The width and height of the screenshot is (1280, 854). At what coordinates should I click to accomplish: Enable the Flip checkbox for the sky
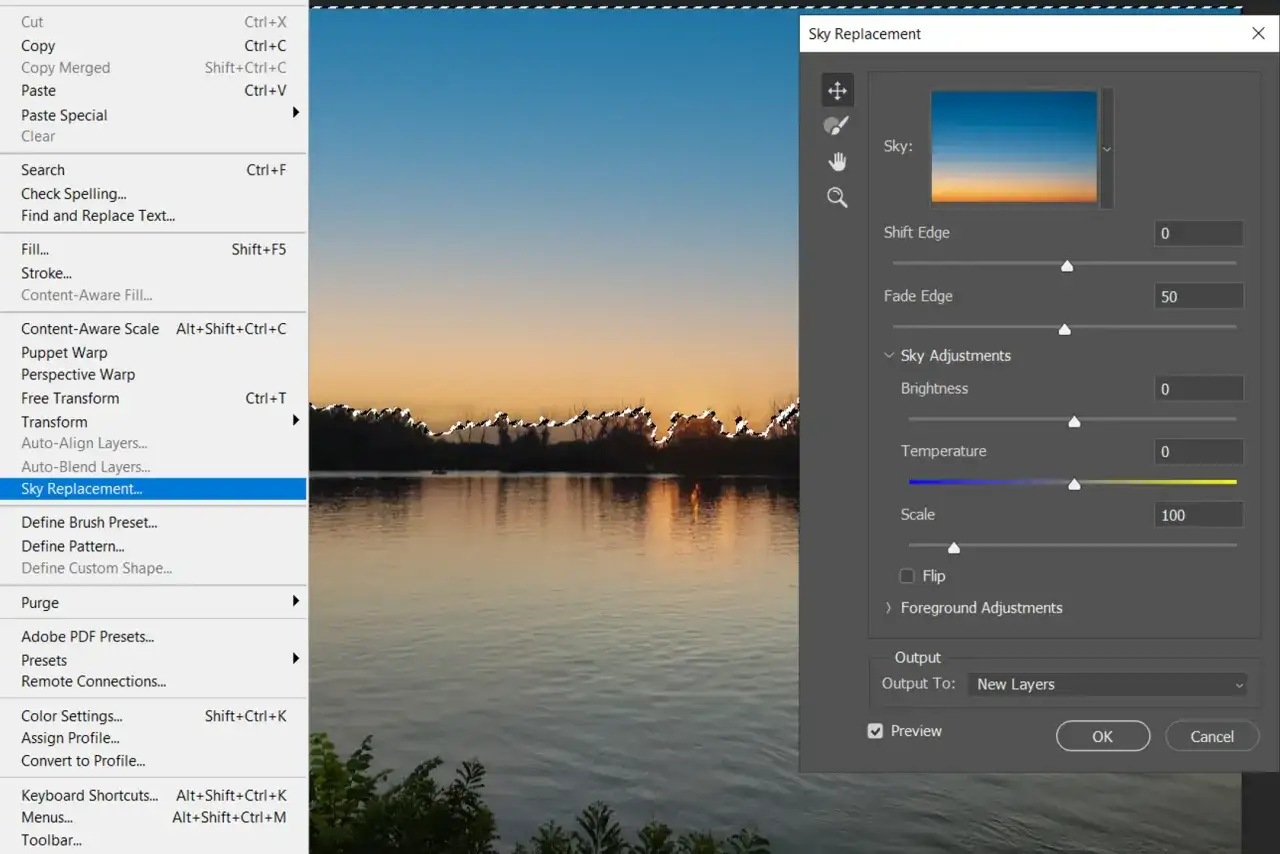point(908,576)
